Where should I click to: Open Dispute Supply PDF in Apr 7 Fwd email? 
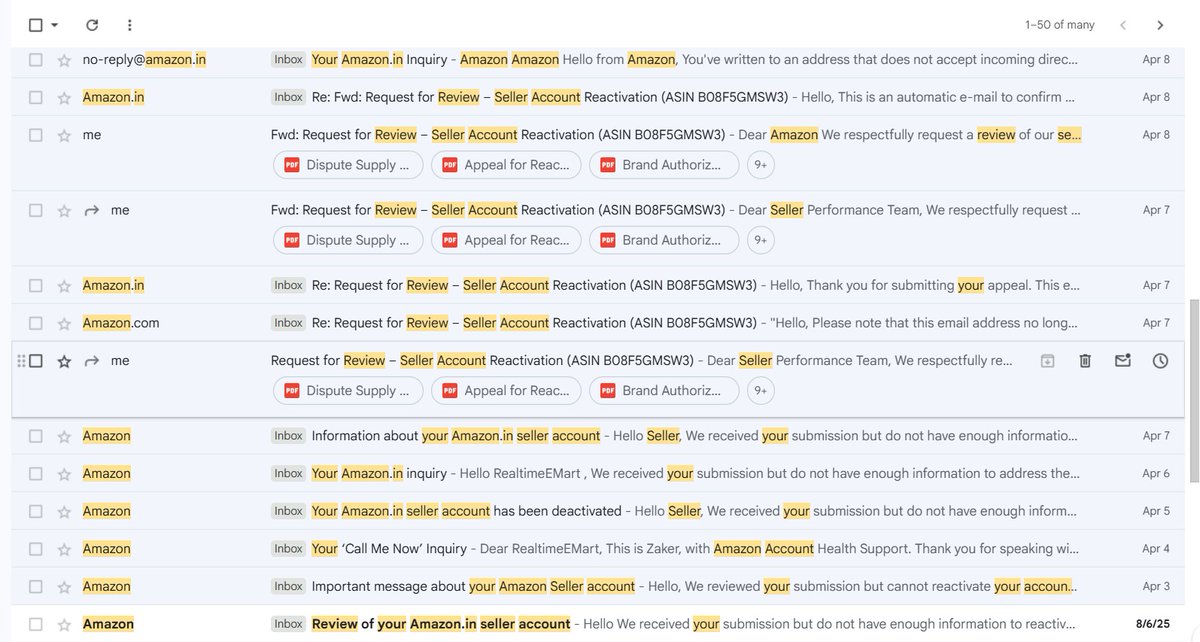click(347, 240)
